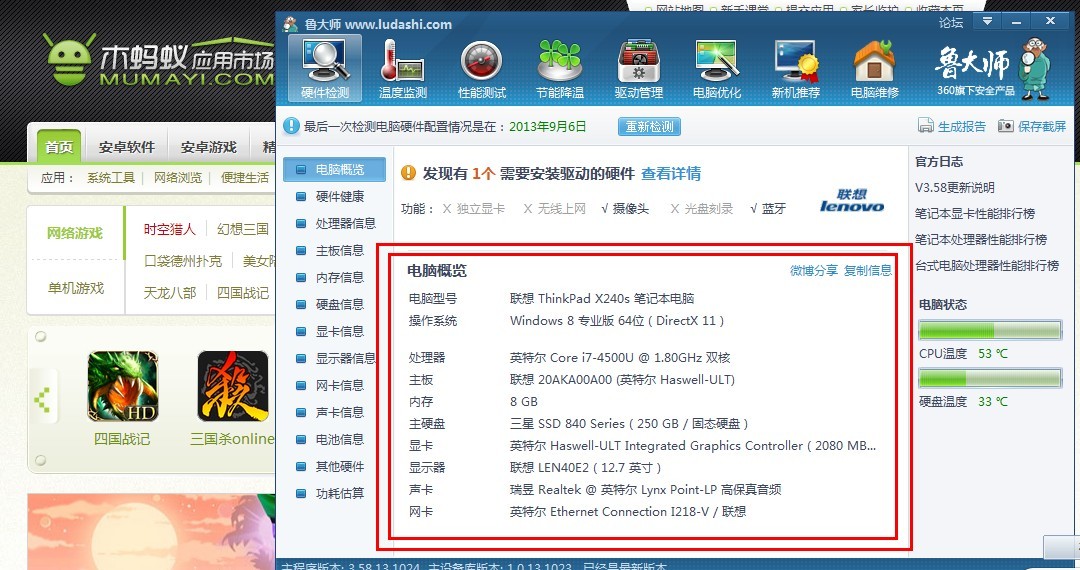Screen dimensions: 1080x570
Task: Open 网络浏览 link in Mumayi
Action: tap(178, 178)
